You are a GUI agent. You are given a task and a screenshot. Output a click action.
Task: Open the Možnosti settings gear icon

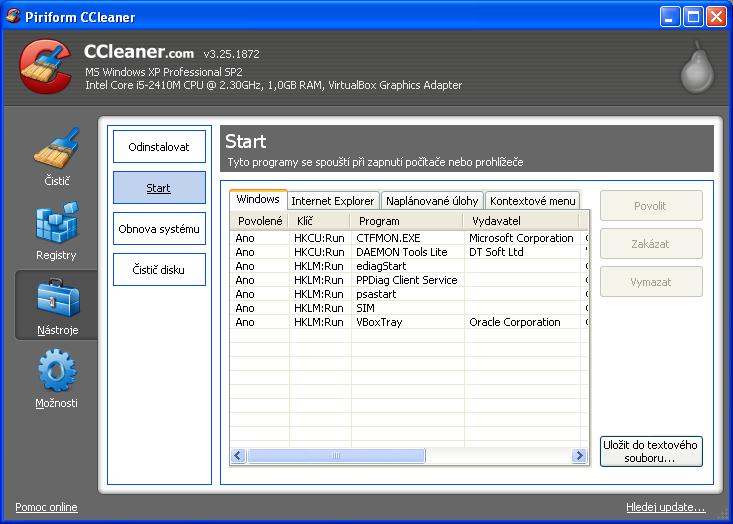point(56,373)
